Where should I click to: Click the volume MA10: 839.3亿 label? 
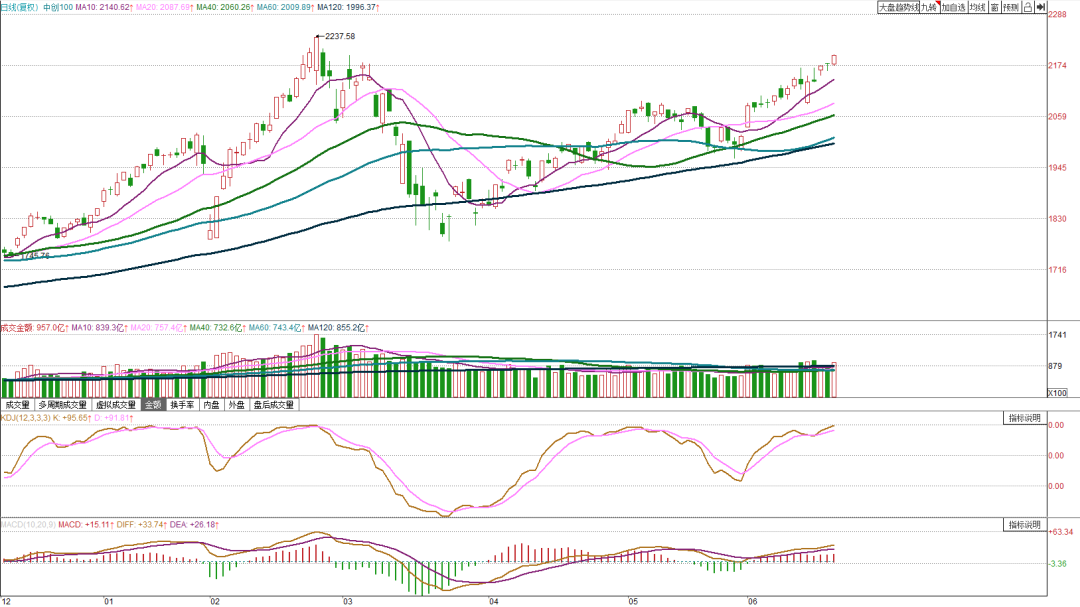click(x=99, y=328)
